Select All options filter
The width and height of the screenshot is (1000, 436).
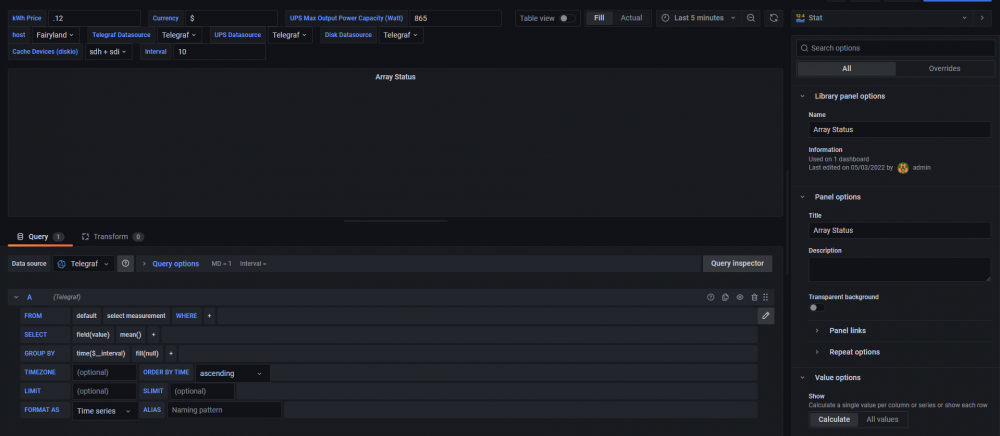click(x=846, y=68)
